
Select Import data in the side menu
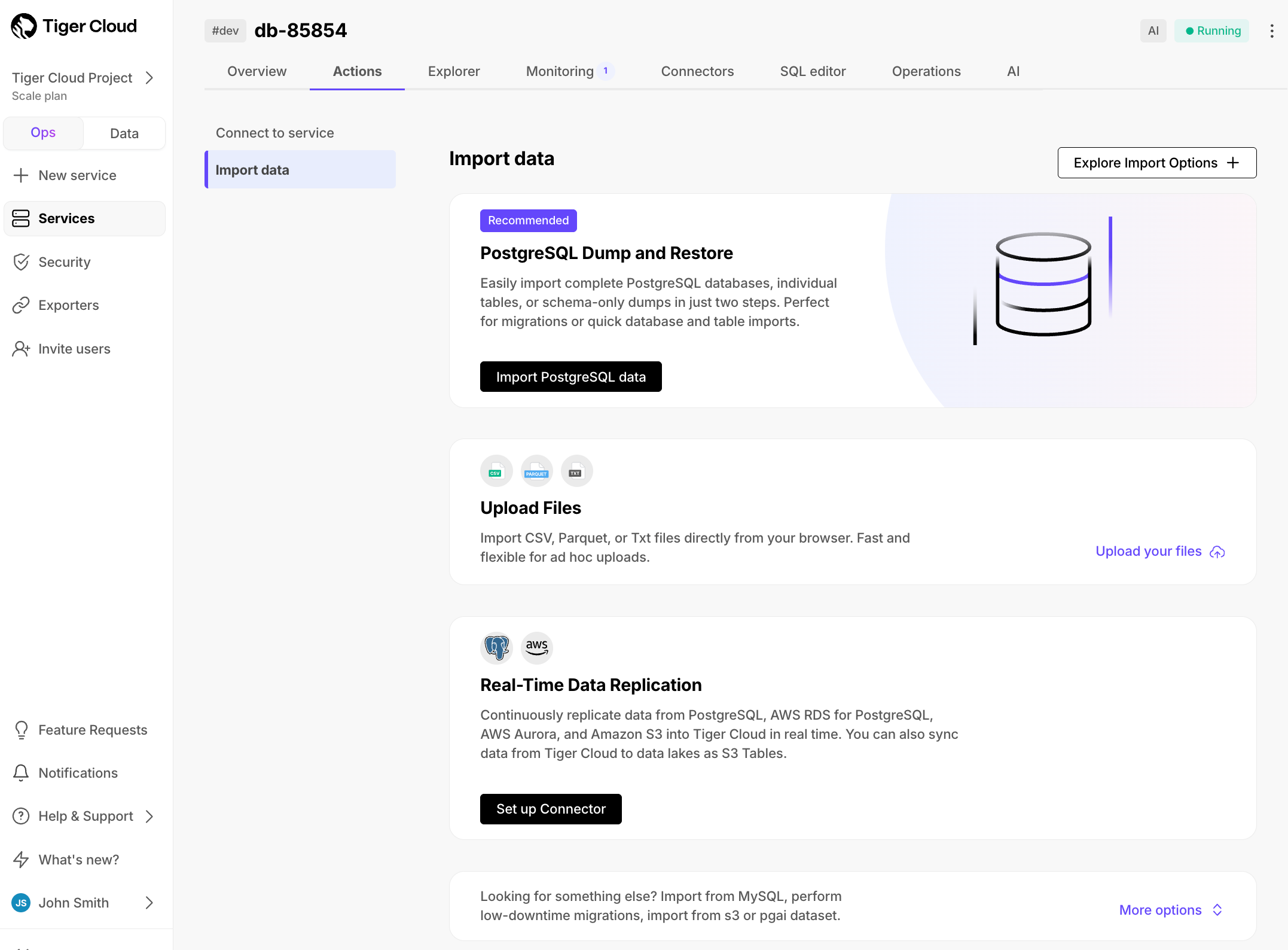pyautogui.click(x=300, y=170)
